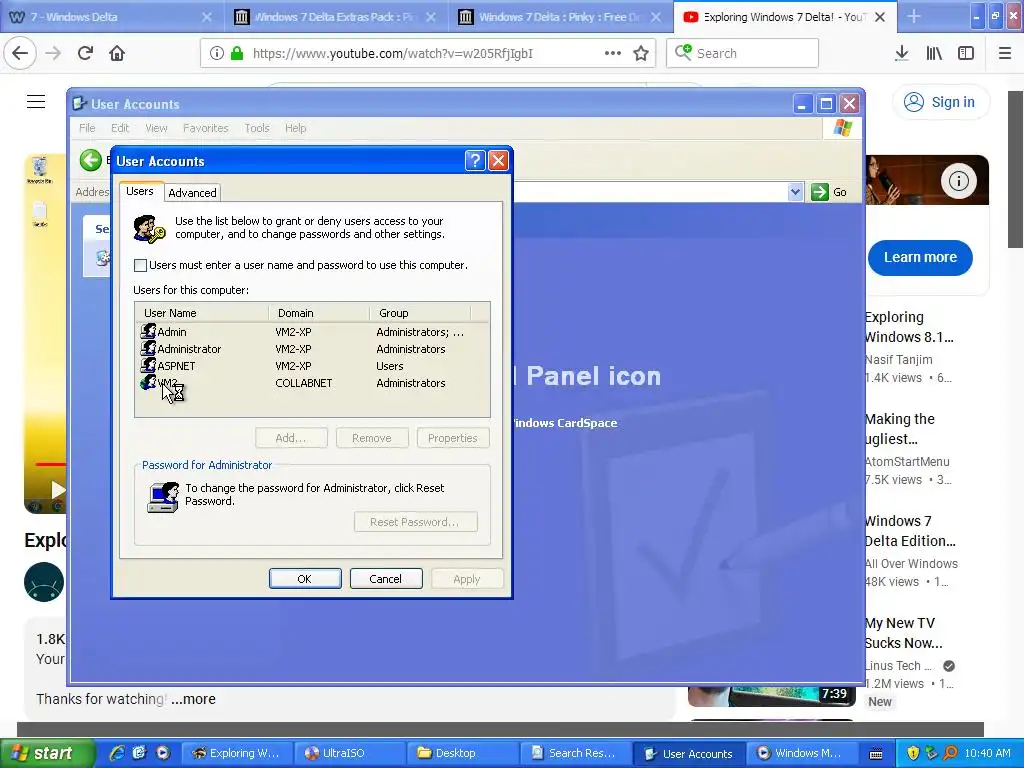
Task: Open the Tools menu
Action: pos(257,128)
